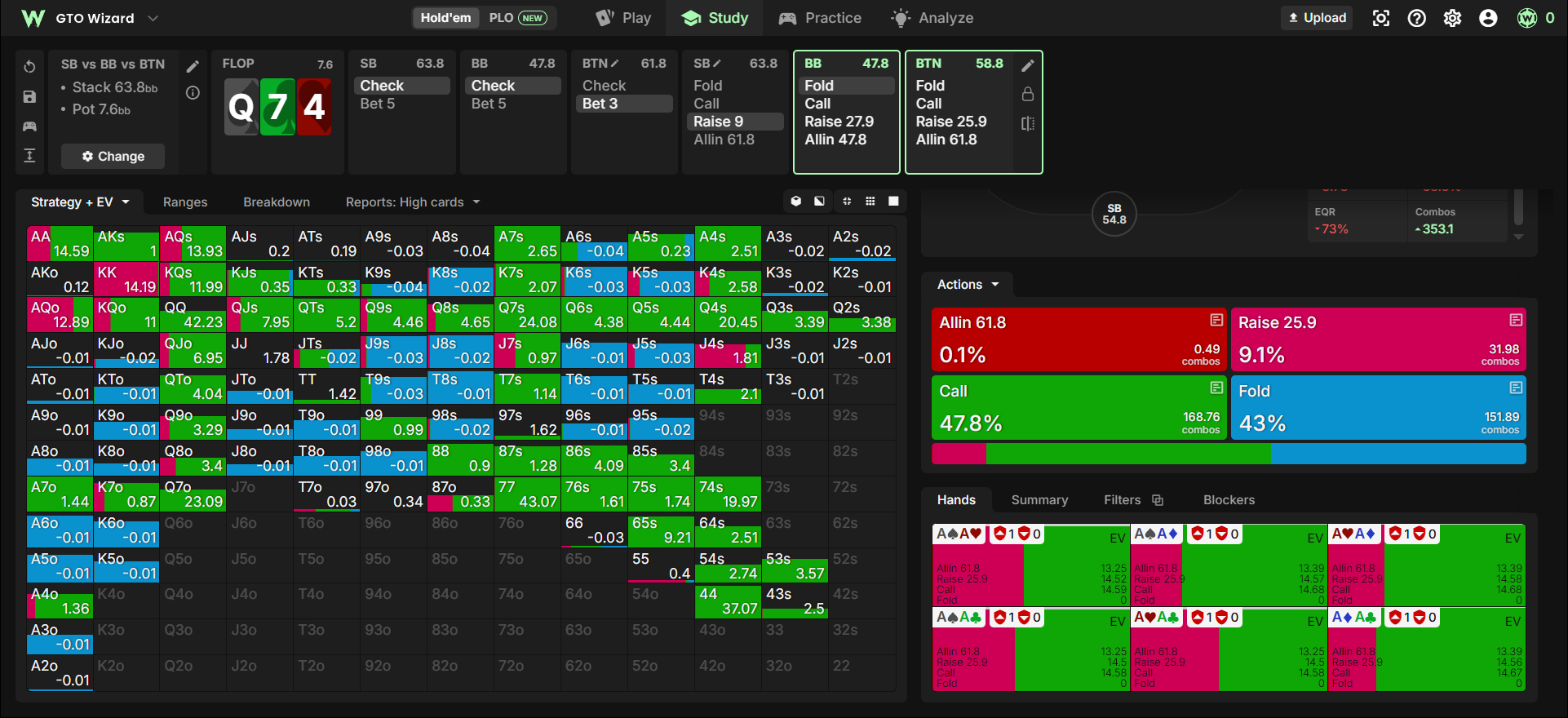Click the pencil icon in the BTN action card
1568x718 pixels.
coord(1028,65)
